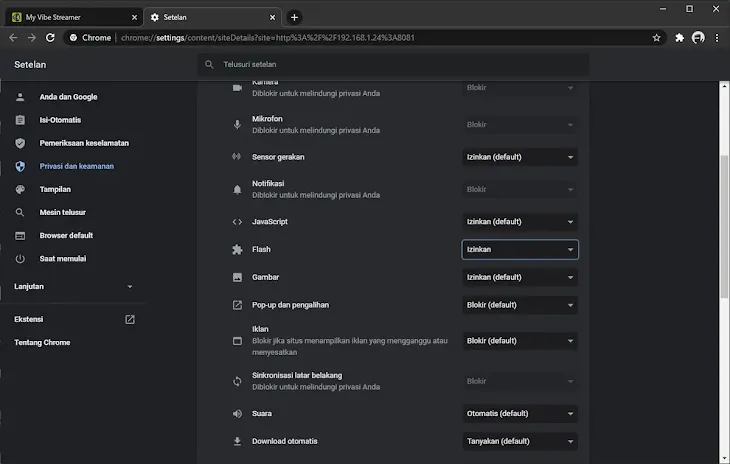Screen dimensions: 730x464
Task: Open the Suara permission dropdown
Action: click(x=520, y=413)
